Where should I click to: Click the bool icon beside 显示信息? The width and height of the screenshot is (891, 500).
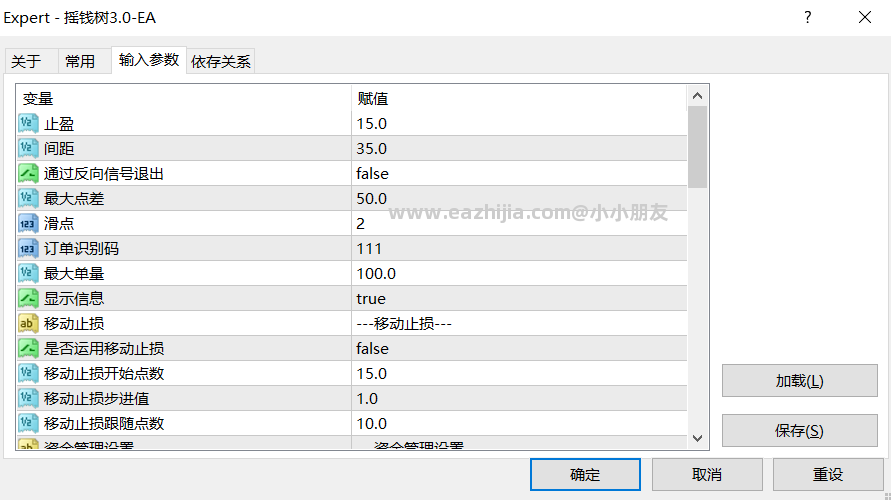28,298
